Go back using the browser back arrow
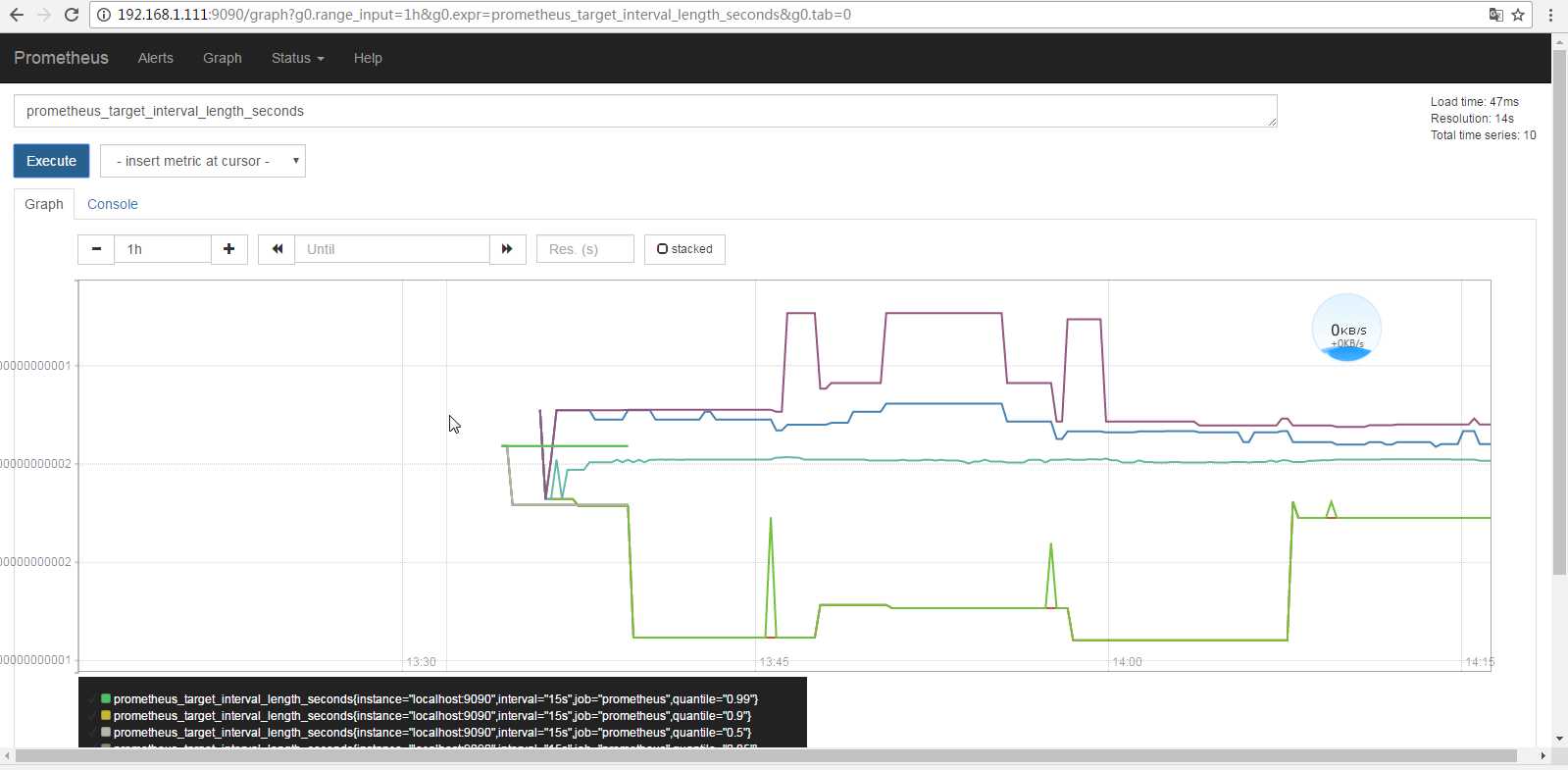 click(16, 15)
